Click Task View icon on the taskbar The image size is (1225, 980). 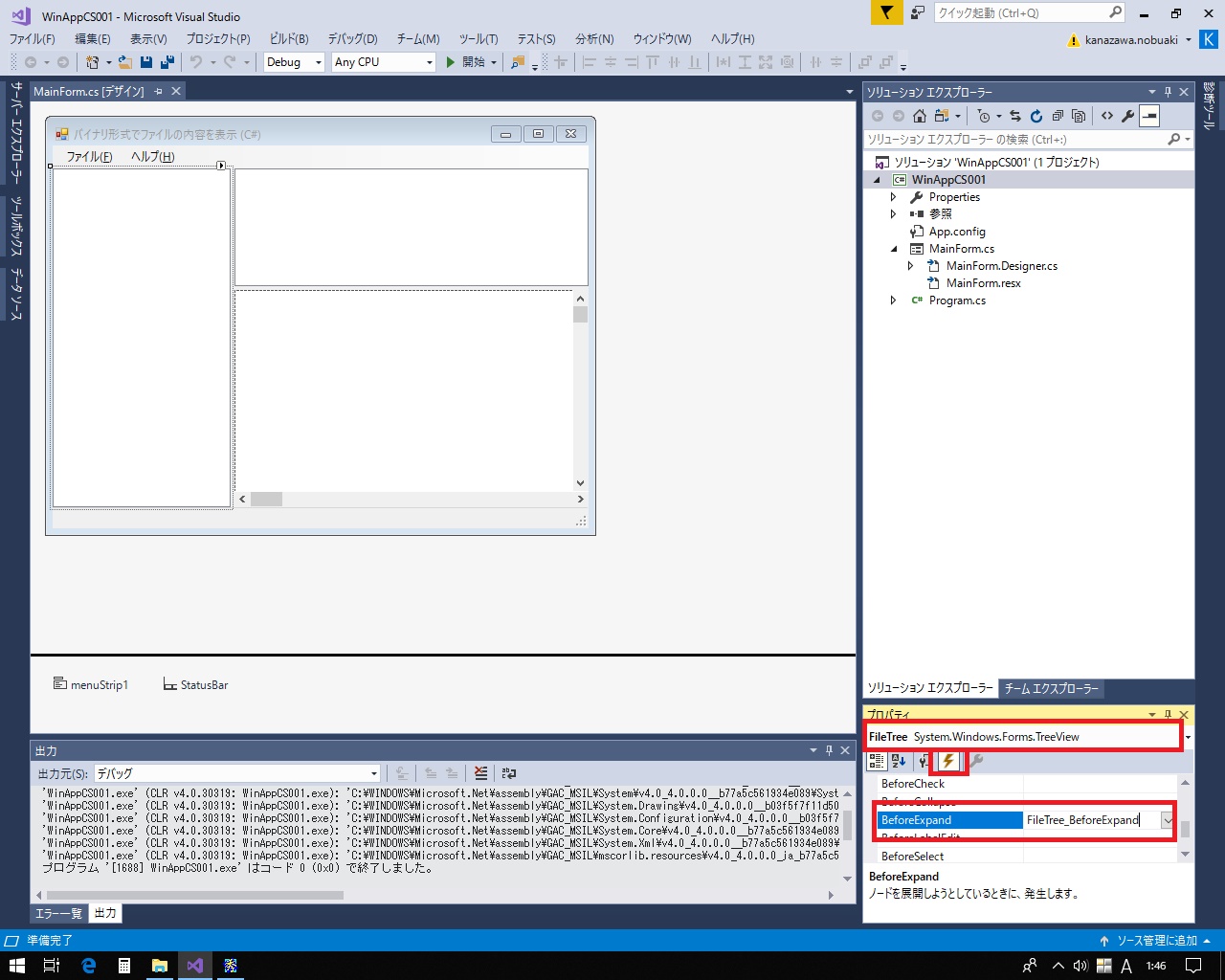53,966
